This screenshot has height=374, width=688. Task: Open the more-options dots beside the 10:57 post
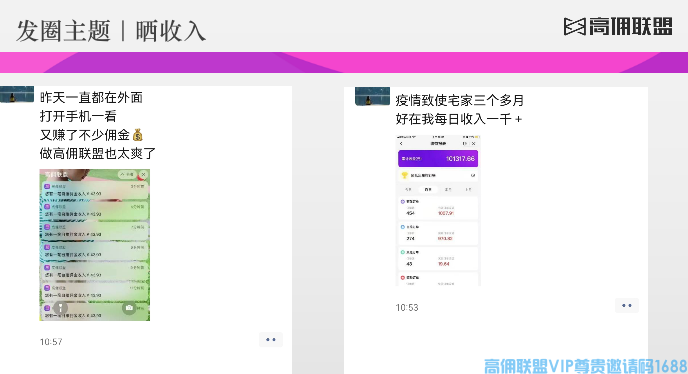pyautogui.click(x=271, y=339)
